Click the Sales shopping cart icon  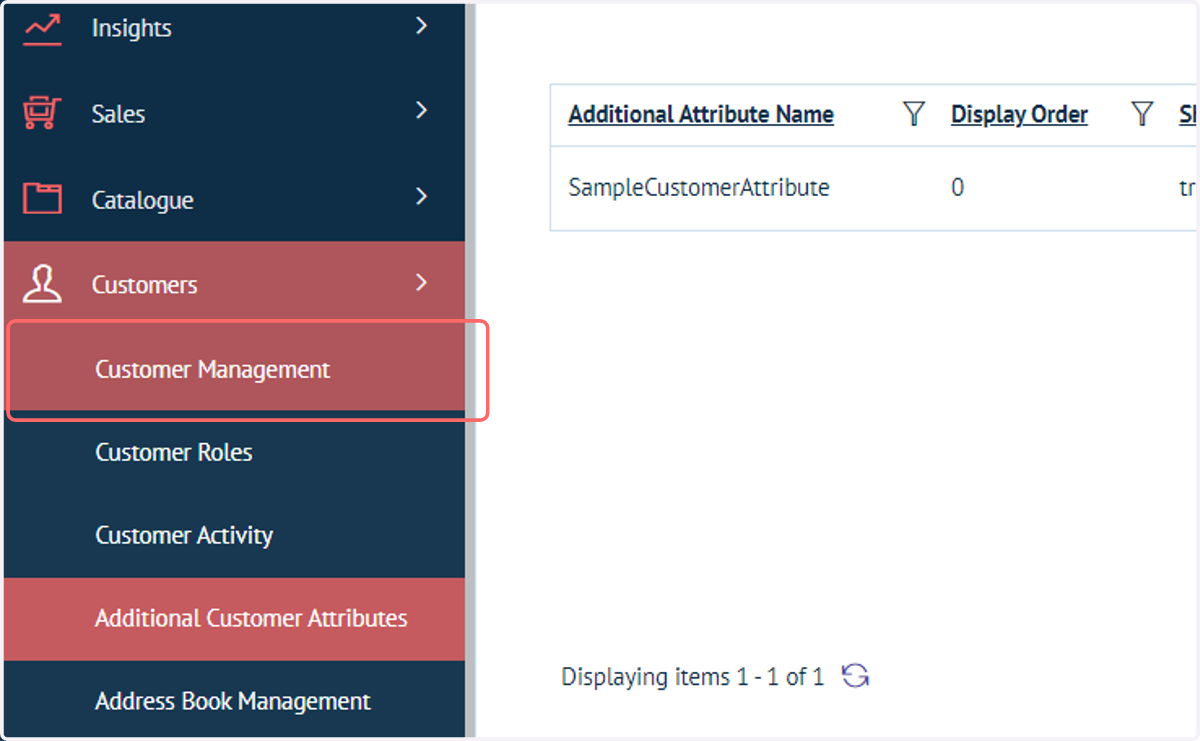click(x=42, y=113)
